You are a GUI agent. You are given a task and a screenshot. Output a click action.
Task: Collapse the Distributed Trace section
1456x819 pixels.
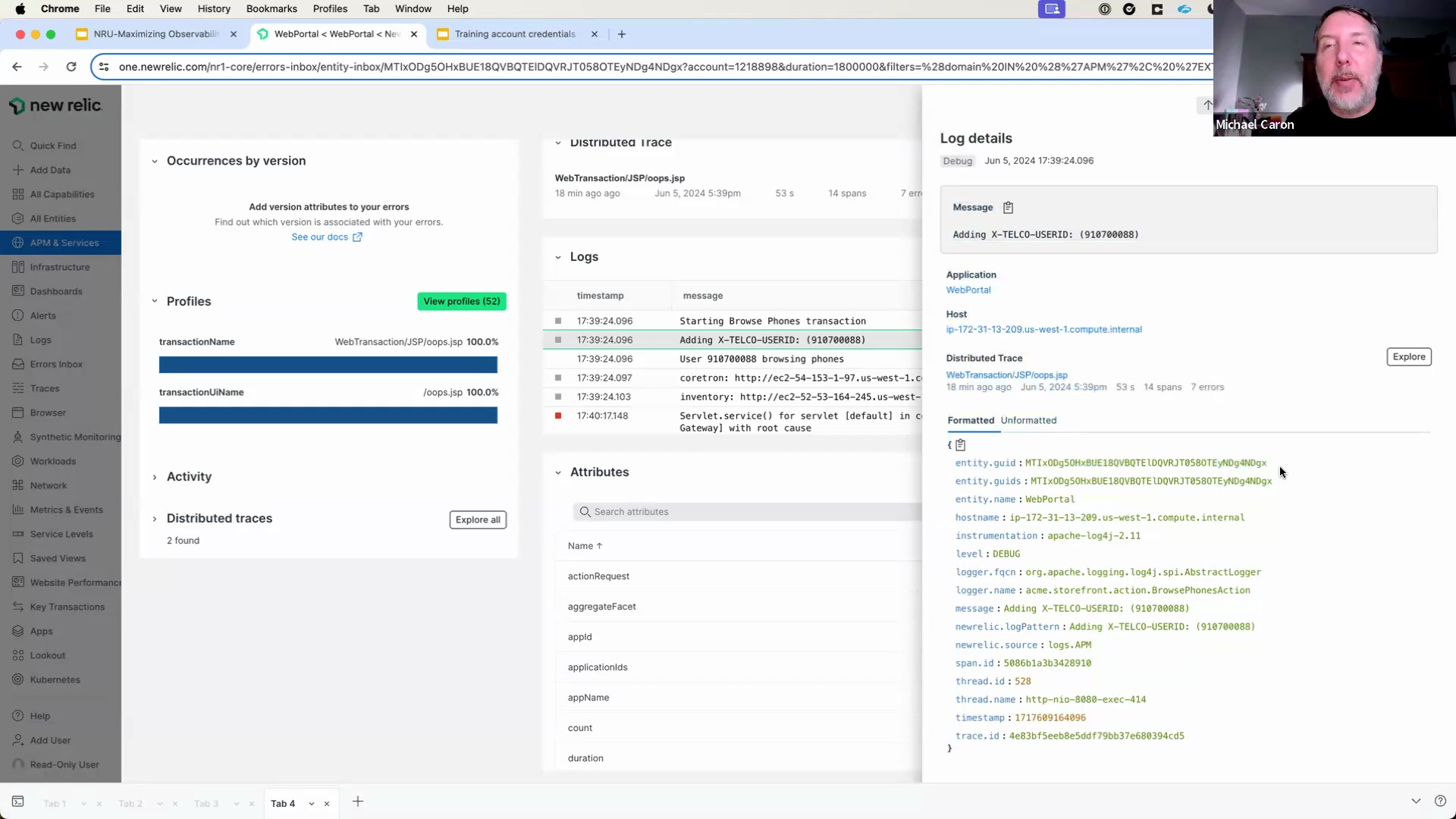tap(558, 143)
